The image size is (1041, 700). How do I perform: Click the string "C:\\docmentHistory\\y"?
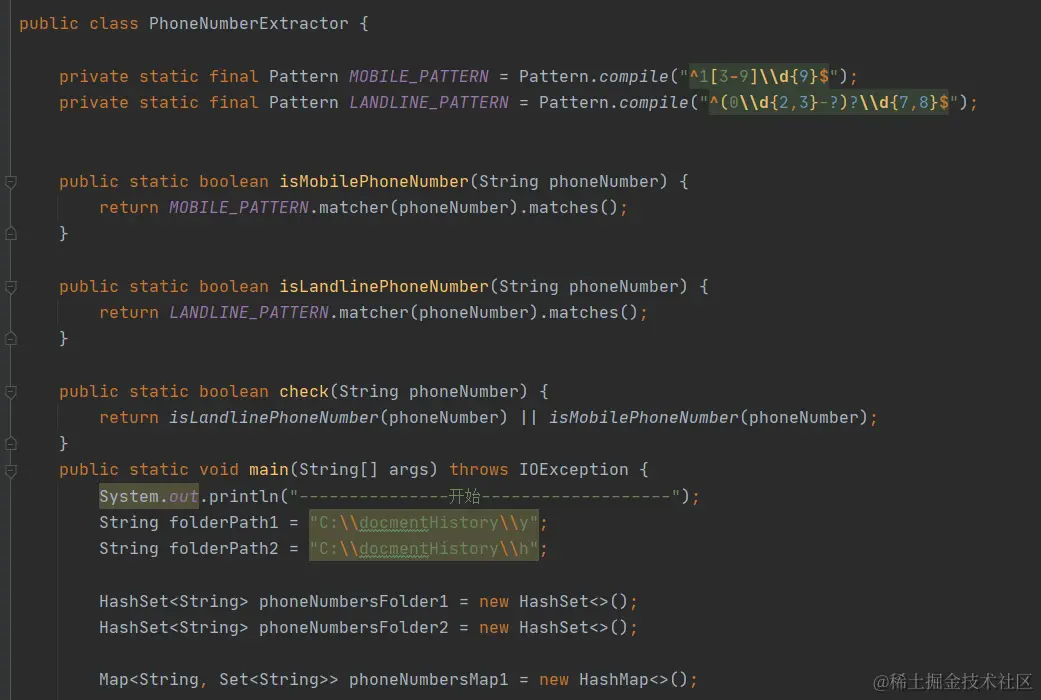(x=424, y=523)
